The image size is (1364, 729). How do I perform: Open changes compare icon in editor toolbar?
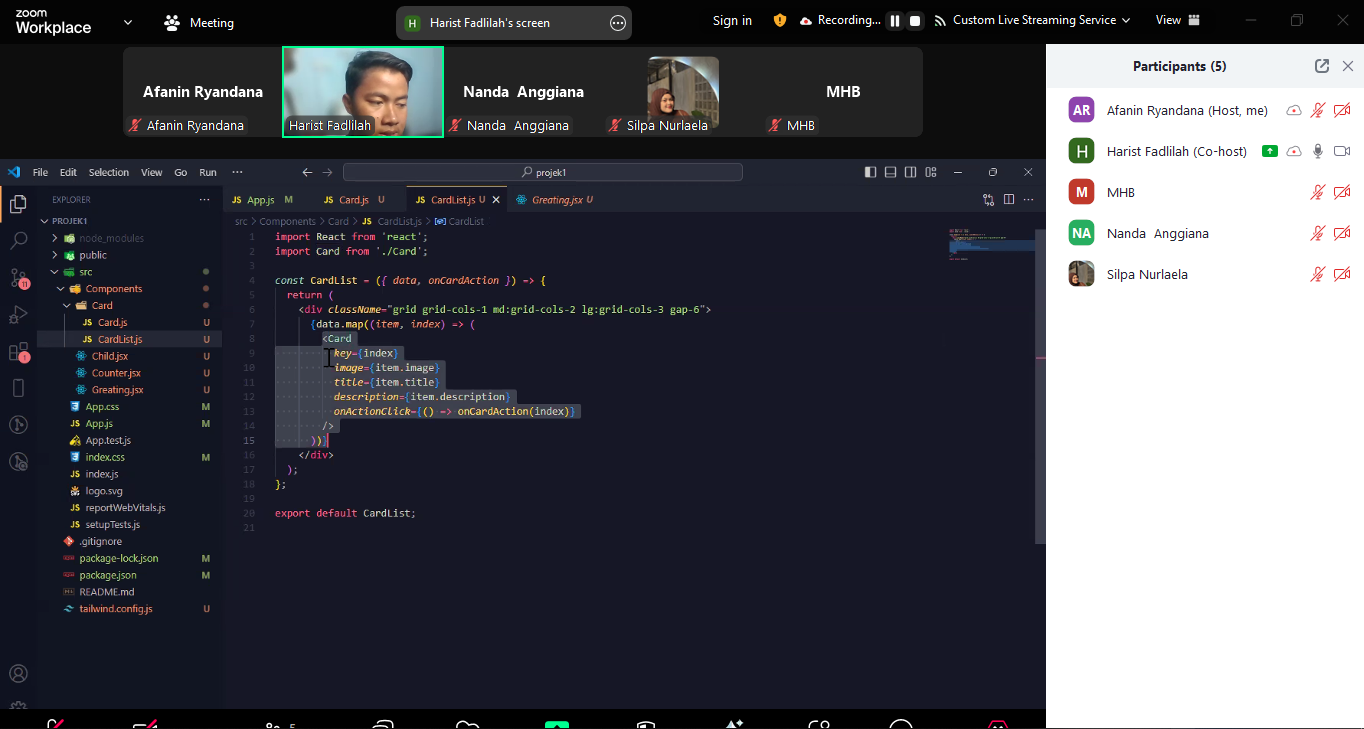pyautogui.click(x=988, y=200)
